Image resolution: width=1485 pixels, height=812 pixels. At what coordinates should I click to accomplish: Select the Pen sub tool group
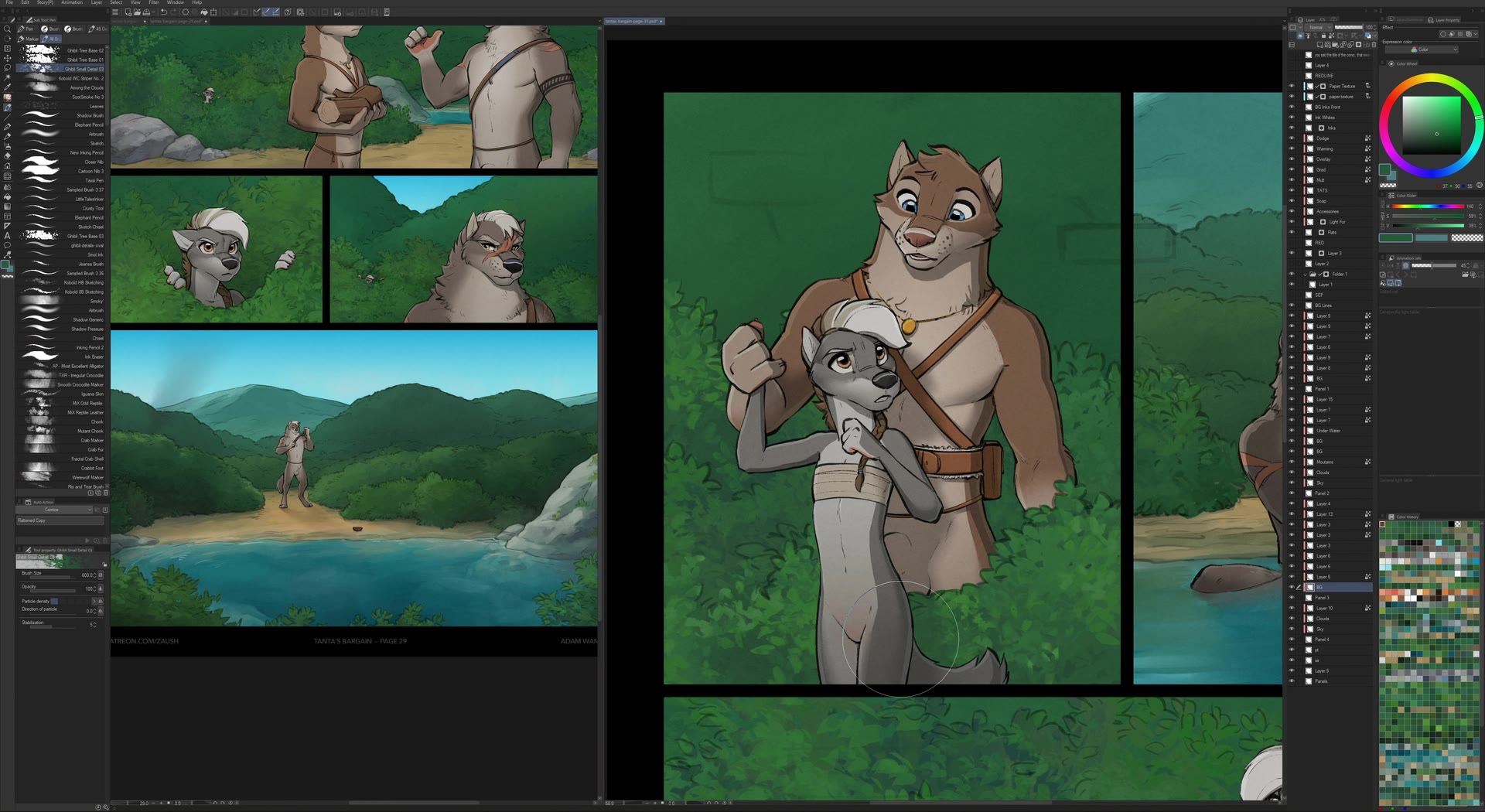pyautogui.click(x=26, y=29)
